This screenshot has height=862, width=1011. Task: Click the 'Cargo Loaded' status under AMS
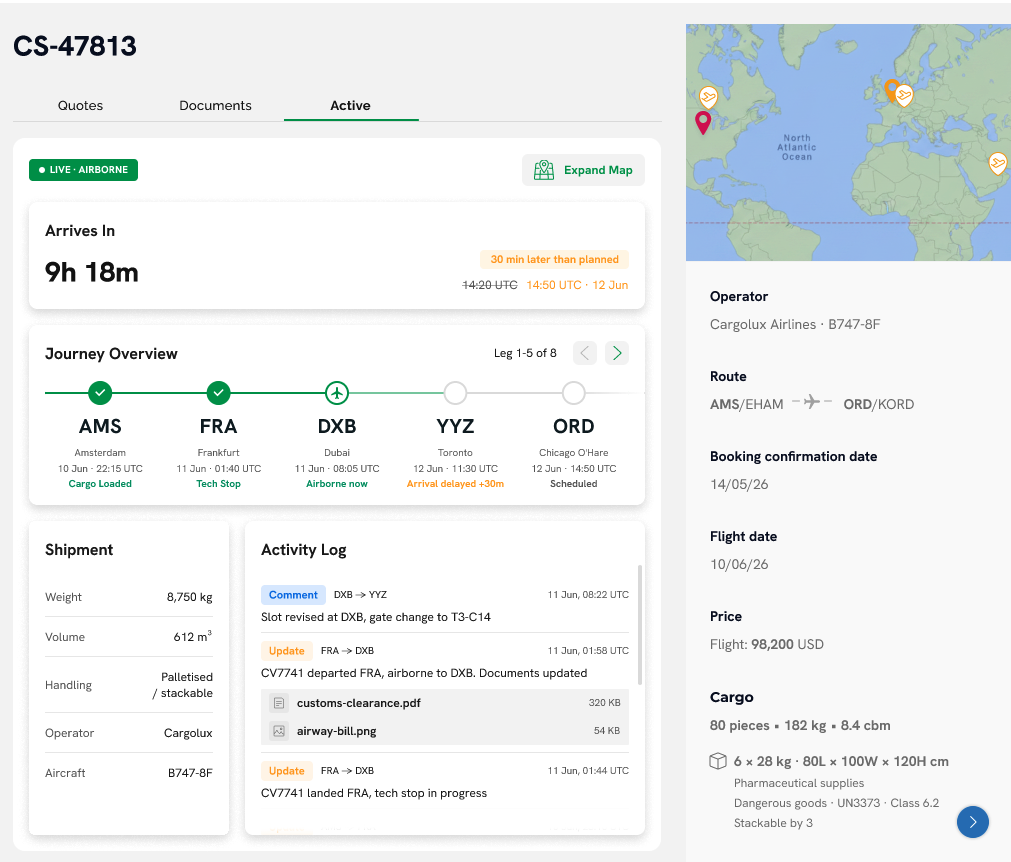100,484
